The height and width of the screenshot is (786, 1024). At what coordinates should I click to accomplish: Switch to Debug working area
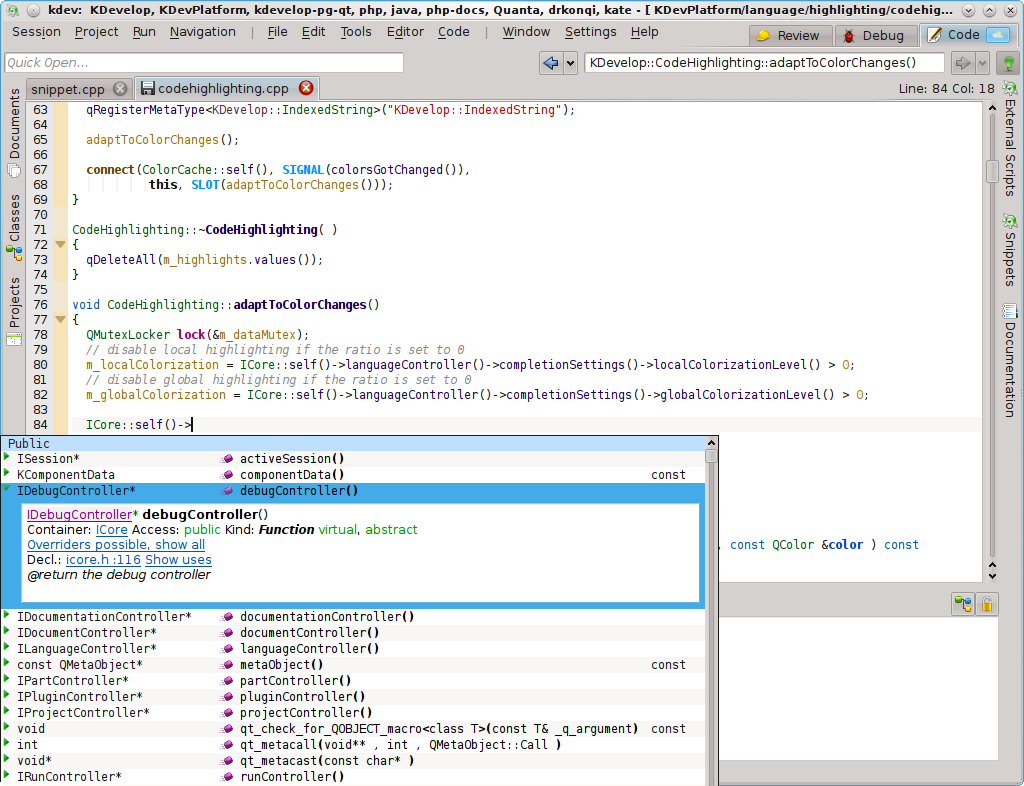click(x=875, y=36)
